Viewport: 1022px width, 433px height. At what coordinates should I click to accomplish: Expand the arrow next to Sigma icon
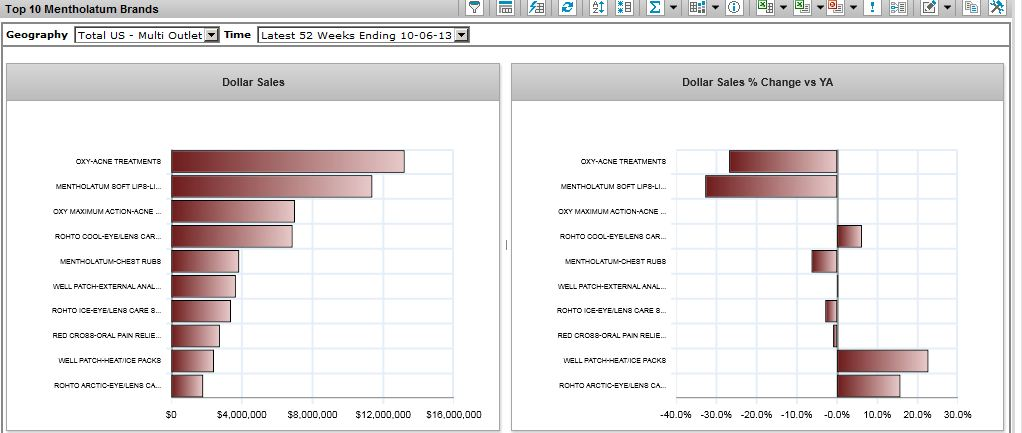click(674, 8)
